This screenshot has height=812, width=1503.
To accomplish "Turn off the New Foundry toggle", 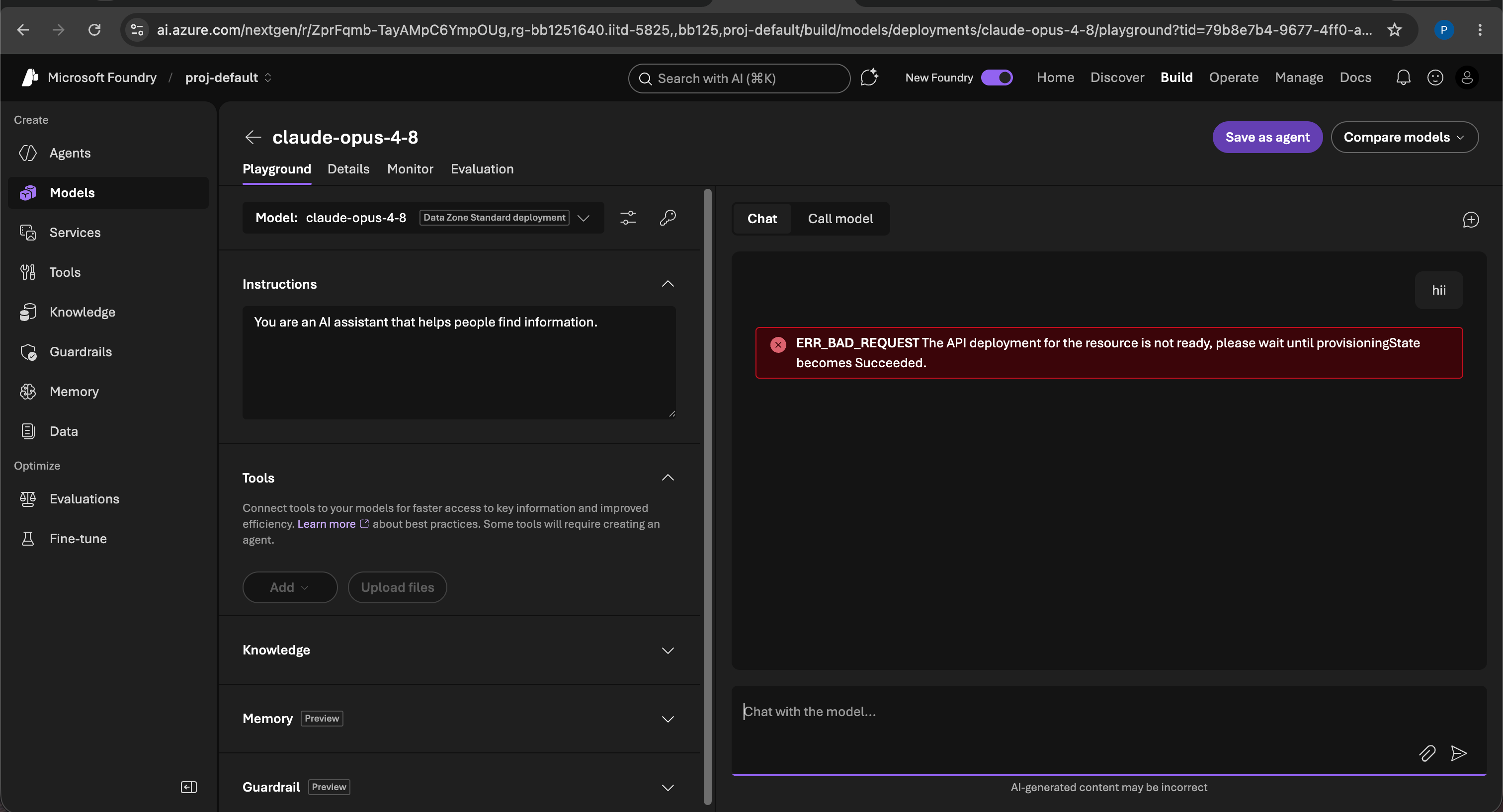I will click(997, 78).
